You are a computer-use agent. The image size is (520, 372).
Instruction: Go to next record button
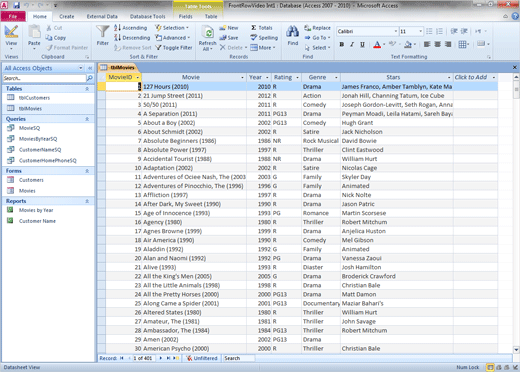pos(161,358)
